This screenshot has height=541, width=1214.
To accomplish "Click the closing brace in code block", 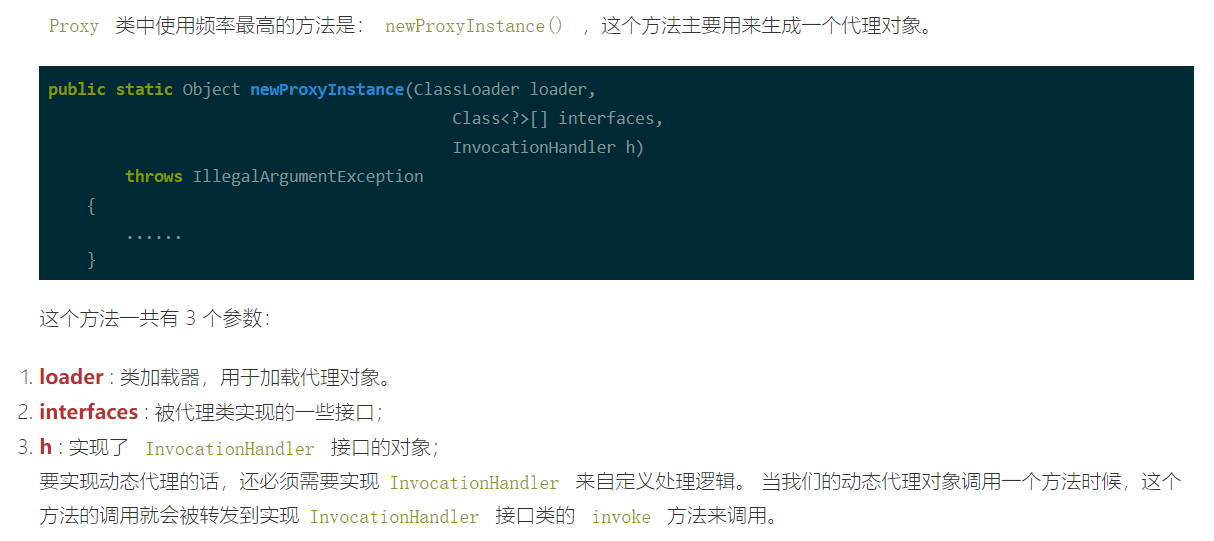I will coord(92,260).
